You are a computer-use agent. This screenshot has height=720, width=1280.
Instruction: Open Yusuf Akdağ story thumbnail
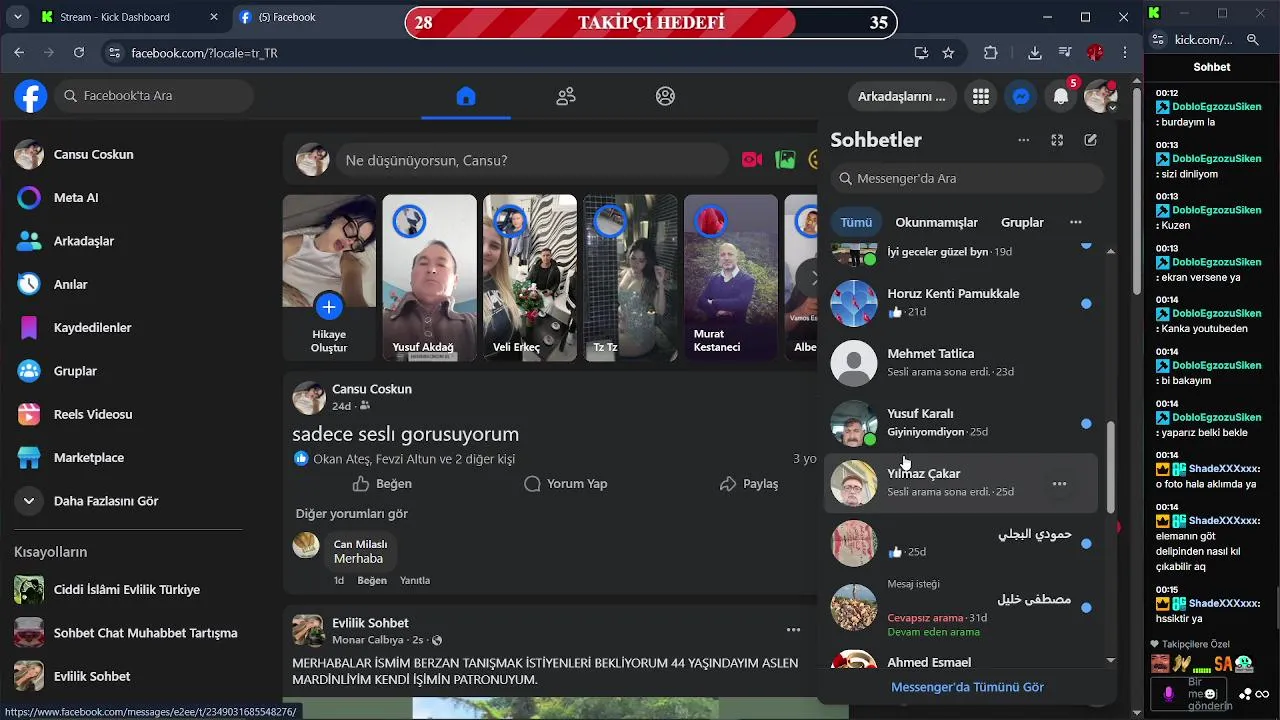tap(429, 277)
